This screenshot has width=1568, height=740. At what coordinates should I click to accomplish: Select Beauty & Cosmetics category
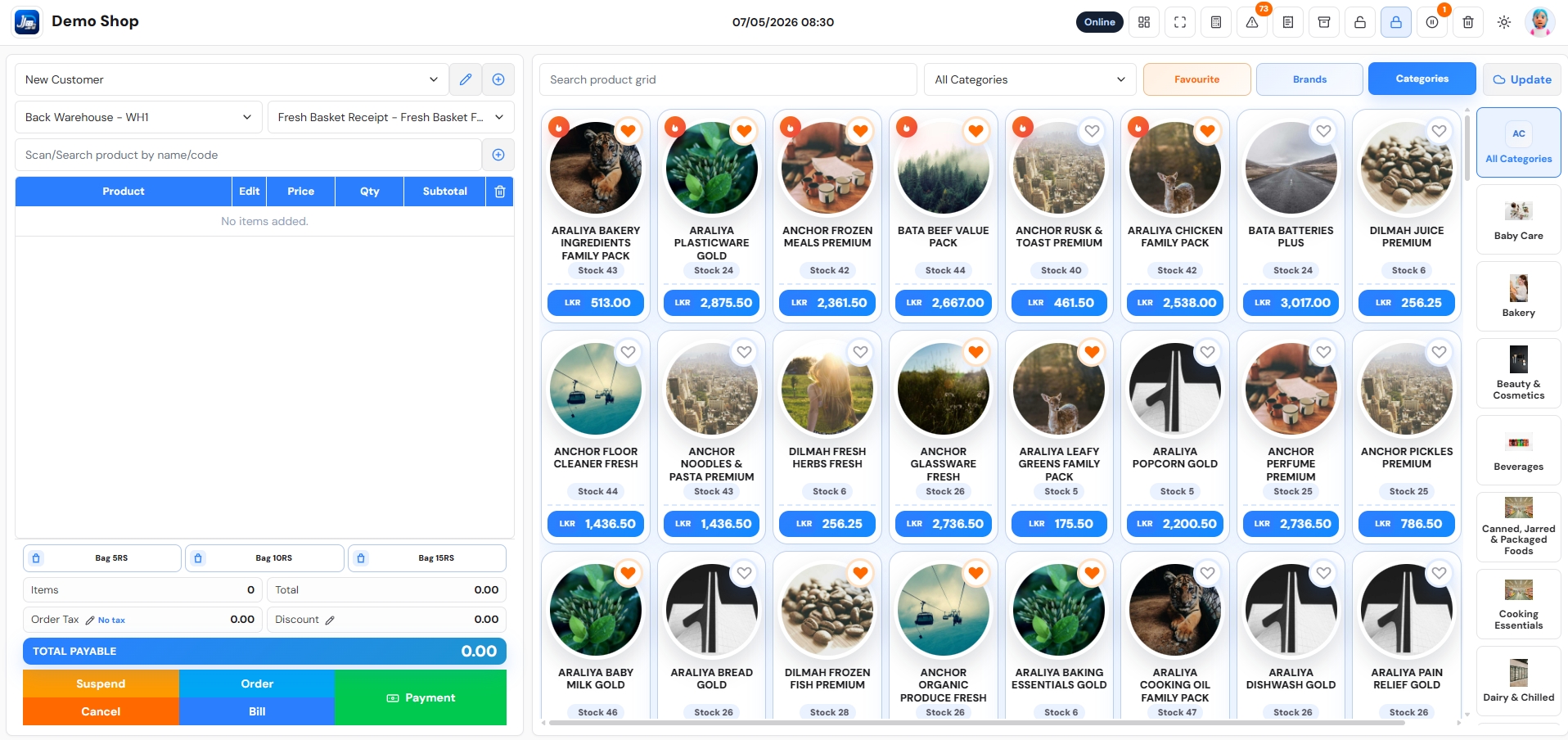(1519, 373)
